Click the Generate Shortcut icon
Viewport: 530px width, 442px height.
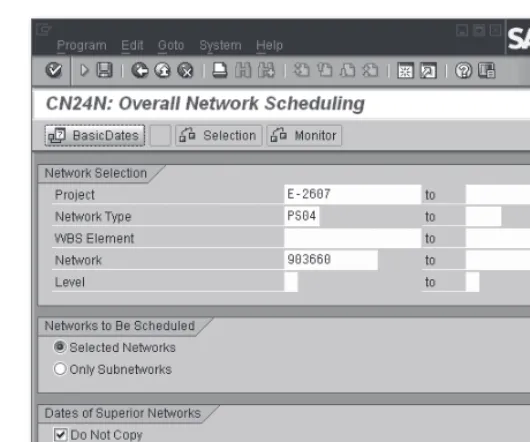[x=428, y=71]
